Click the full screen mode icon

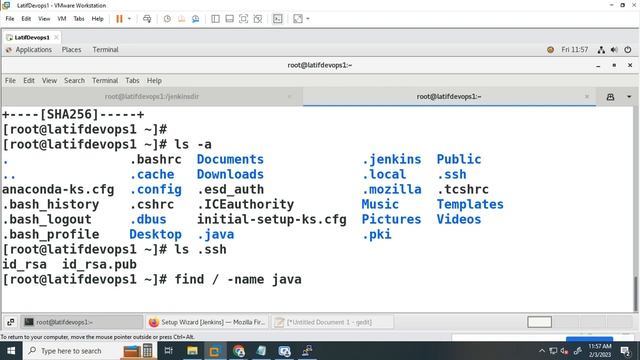tap(243, 19)
